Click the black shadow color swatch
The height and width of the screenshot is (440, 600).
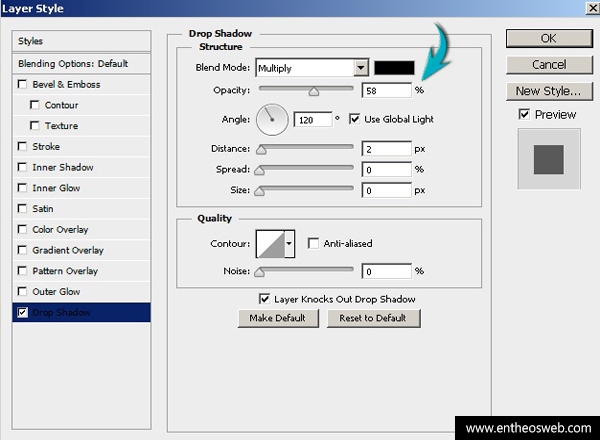pos(393,68)
